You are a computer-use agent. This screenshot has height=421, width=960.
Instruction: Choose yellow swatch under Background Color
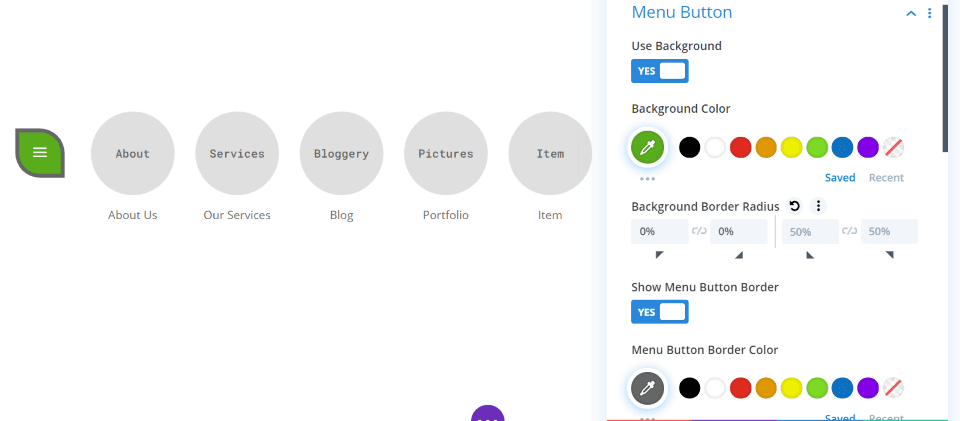[x=792, y=147]
